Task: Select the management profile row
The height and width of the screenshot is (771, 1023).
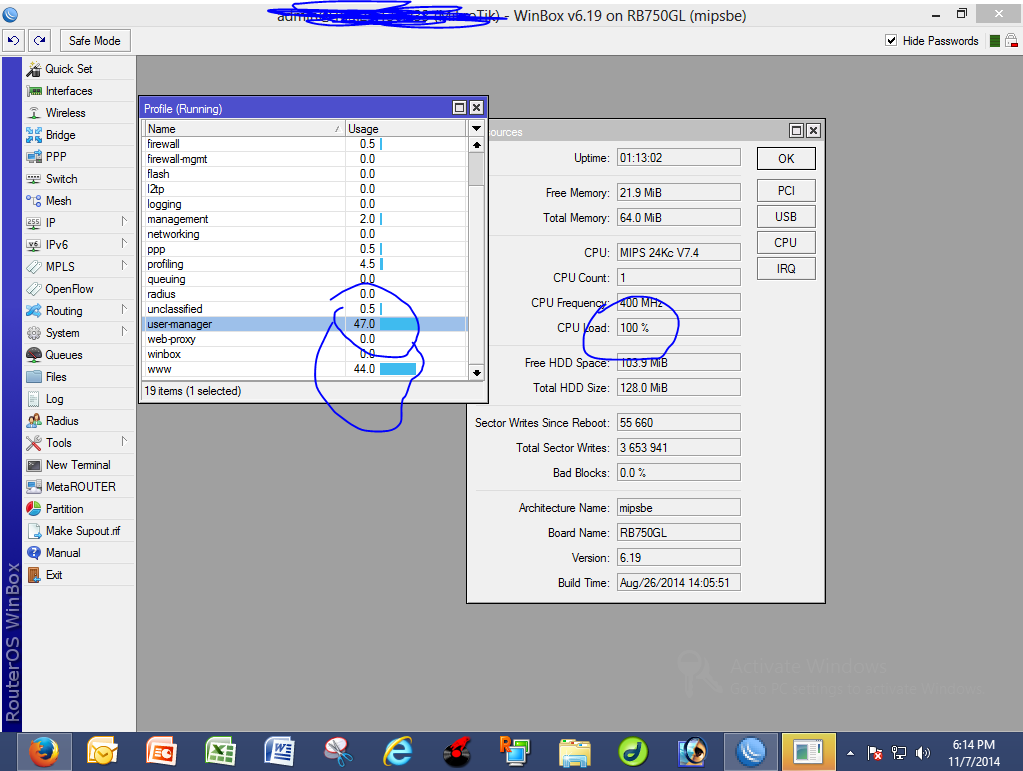Action: [305, 219]
